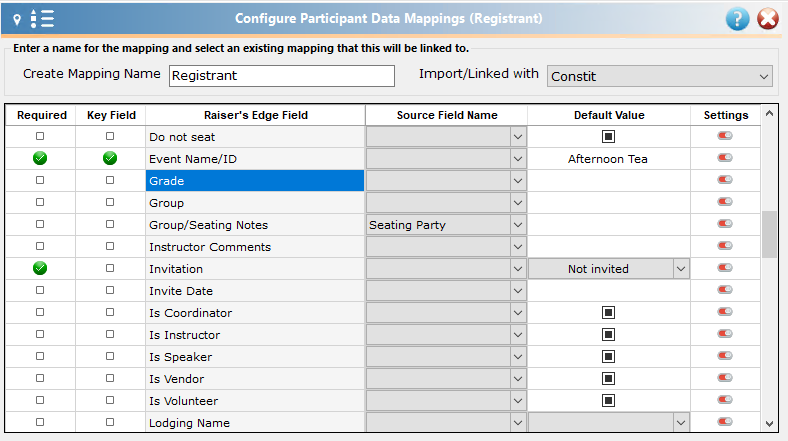This screenshot has height=441, width=788.
Task: Select the Grade field row
Action: (255, 181)
